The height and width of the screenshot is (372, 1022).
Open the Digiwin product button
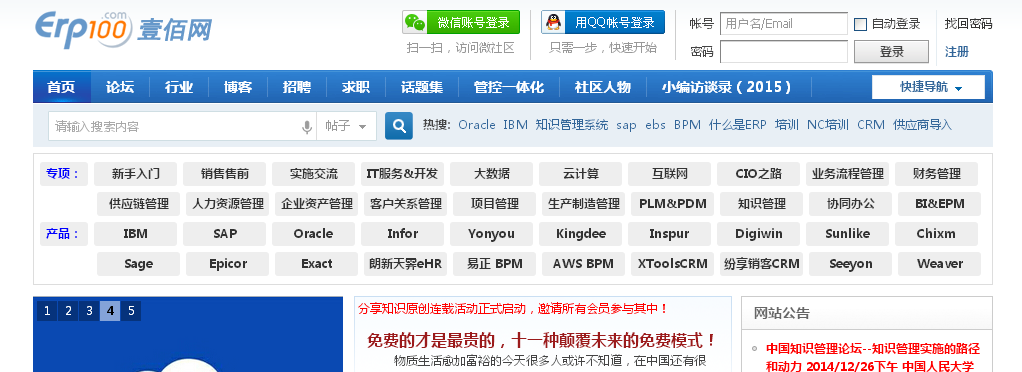coord(758,234)
